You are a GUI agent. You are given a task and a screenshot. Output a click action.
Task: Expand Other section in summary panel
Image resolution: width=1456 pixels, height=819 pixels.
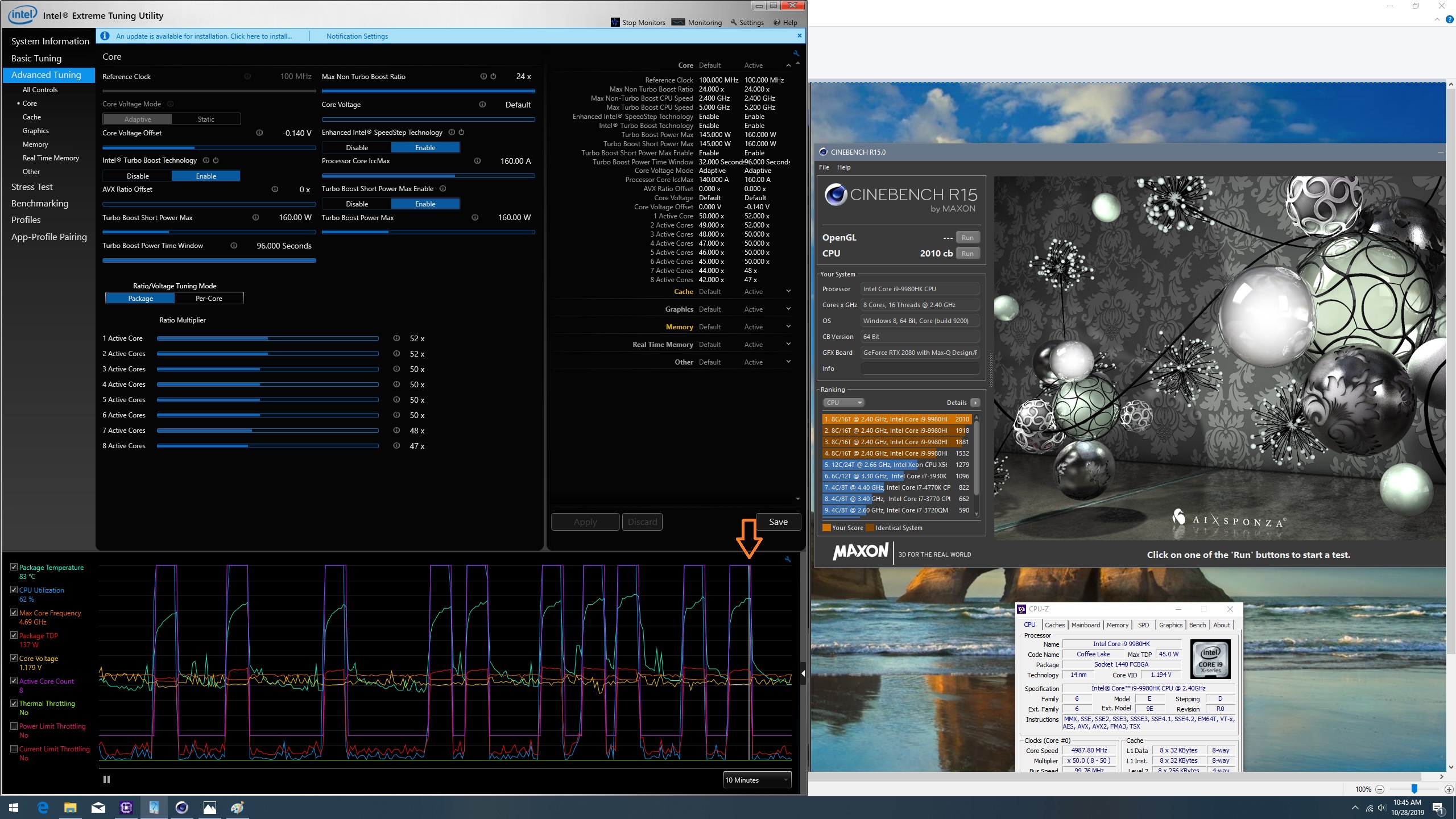pyautogui.click(x=788, y=362)
